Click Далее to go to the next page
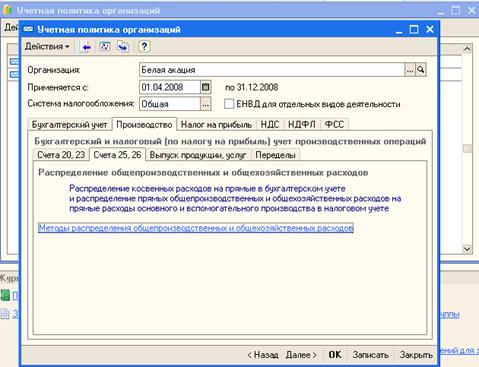 pos(301,355)
